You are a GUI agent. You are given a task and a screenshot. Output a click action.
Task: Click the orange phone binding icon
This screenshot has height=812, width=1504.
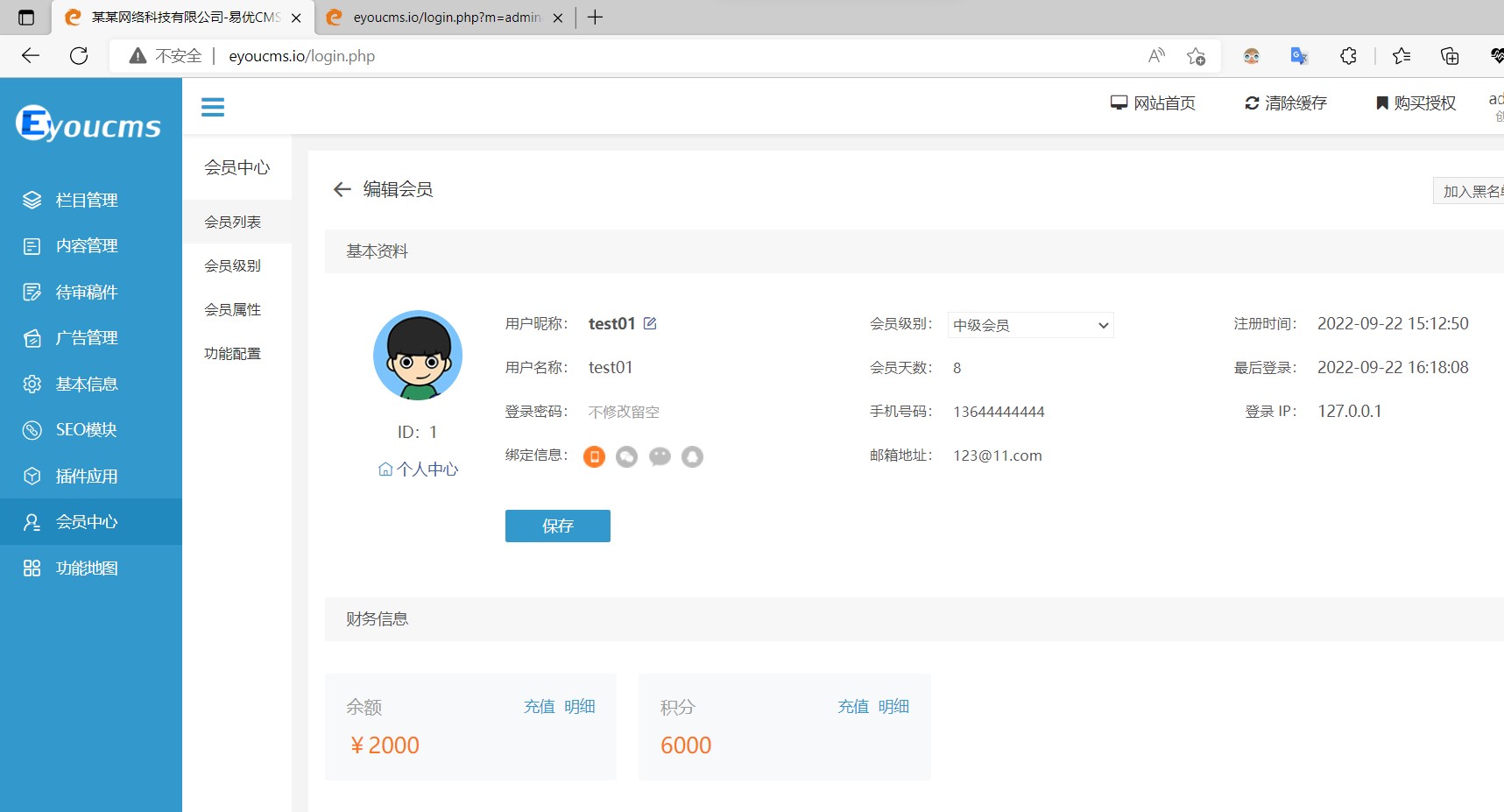coord(594,456)
